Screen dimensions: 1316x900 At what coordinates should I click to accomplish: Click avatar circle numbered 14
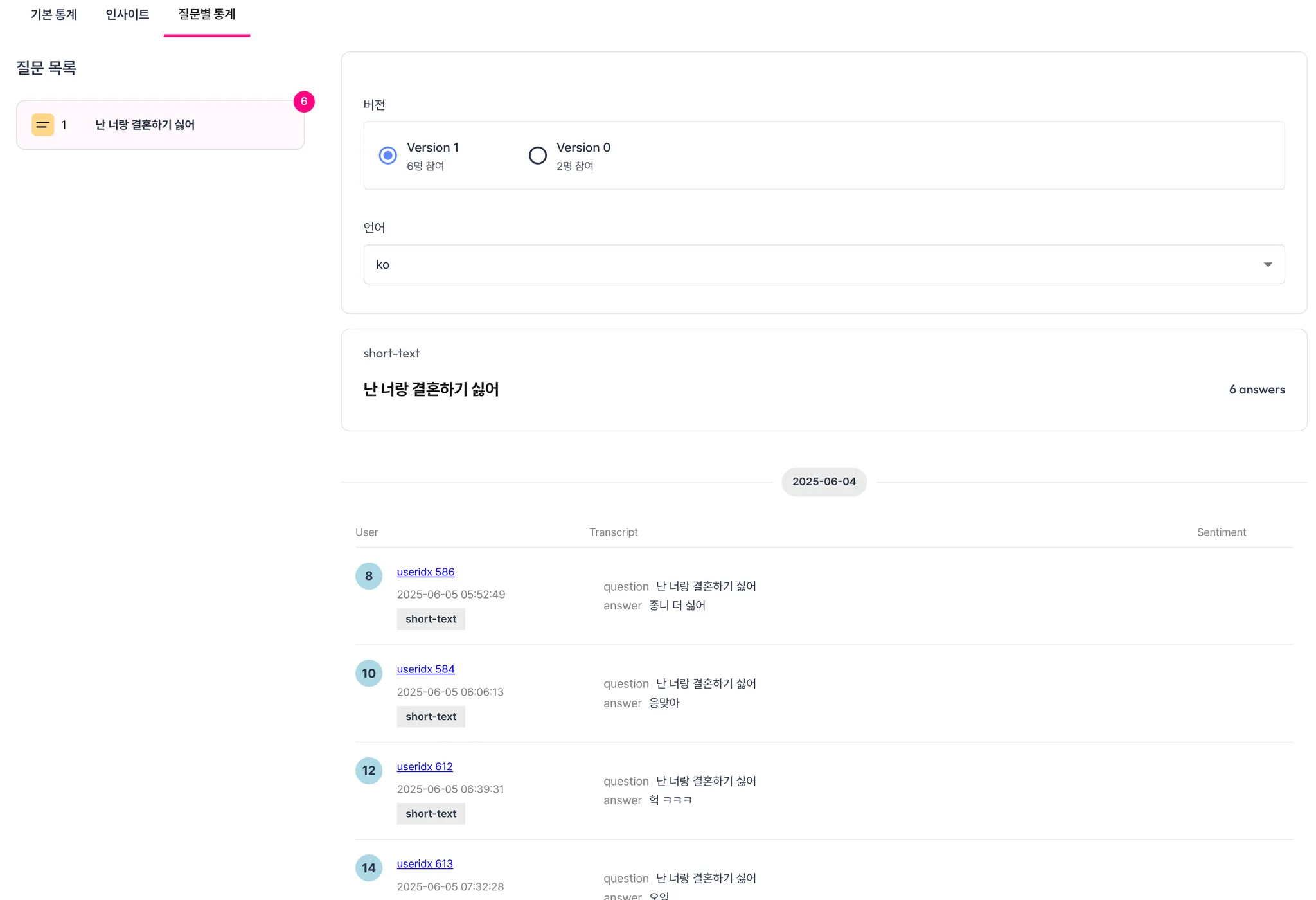coord(369,868)
